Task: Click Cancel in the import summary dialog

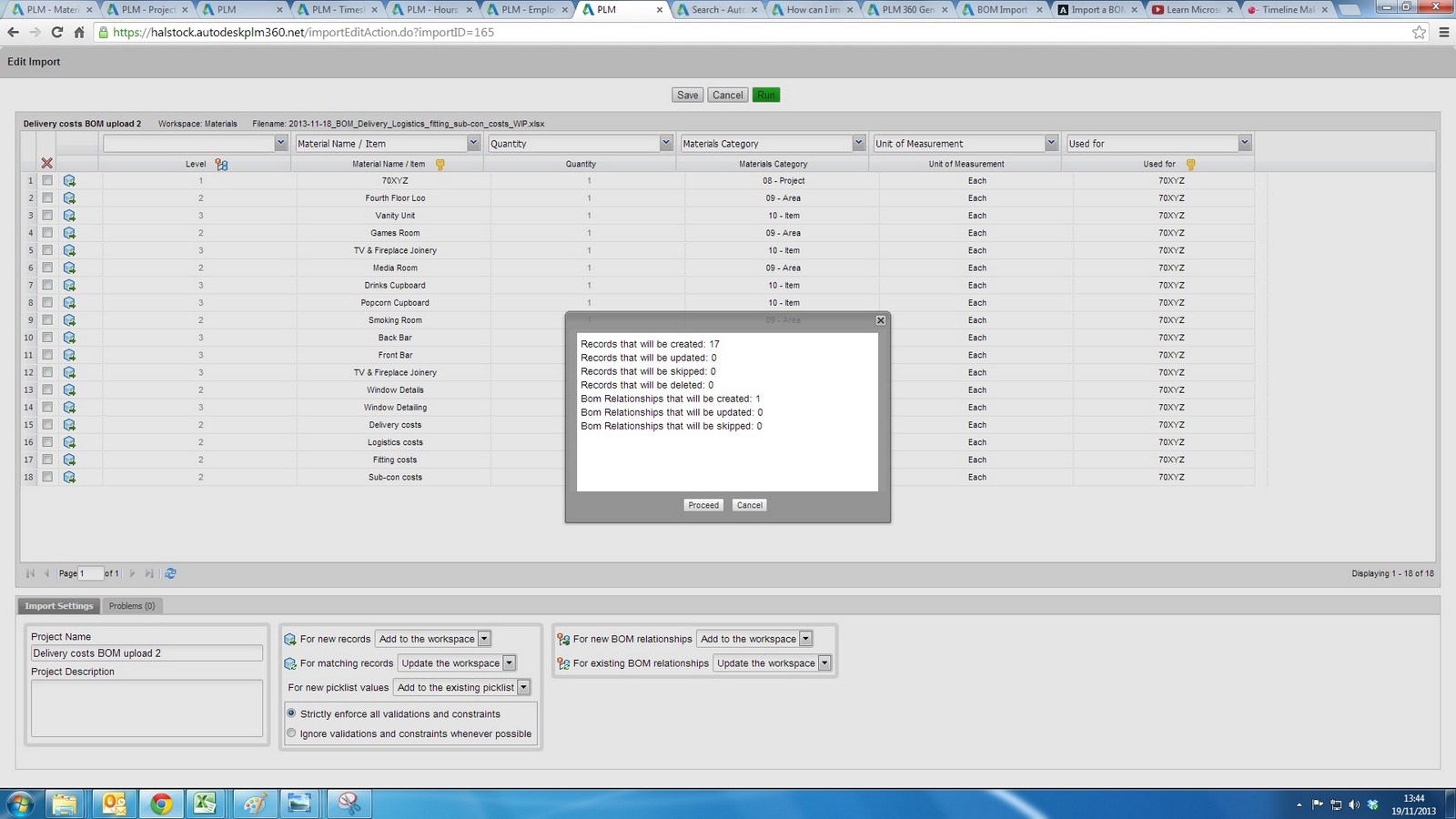Action: [x=750, y=505]
